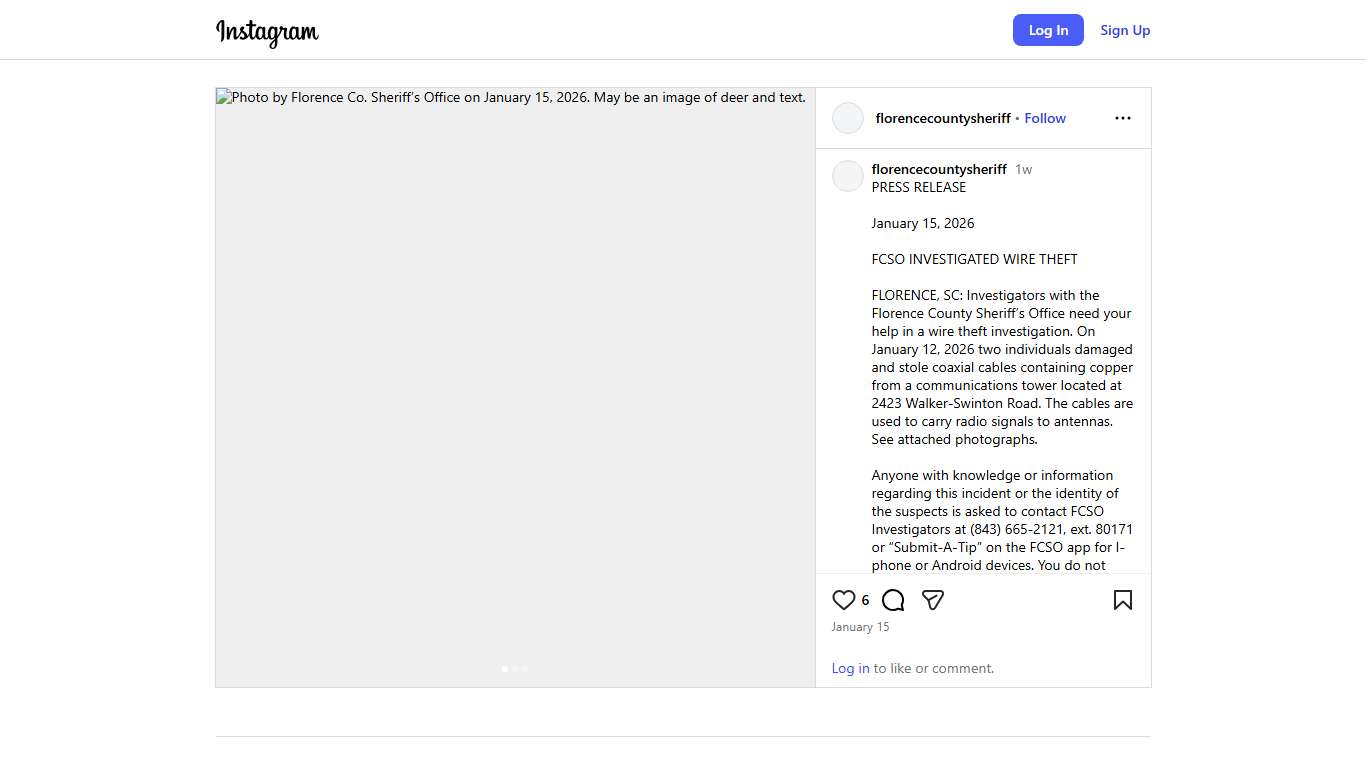Select the third carousel dot indicator
Viewport: 1366px width, 768px height.
click(x=525, y=668)
